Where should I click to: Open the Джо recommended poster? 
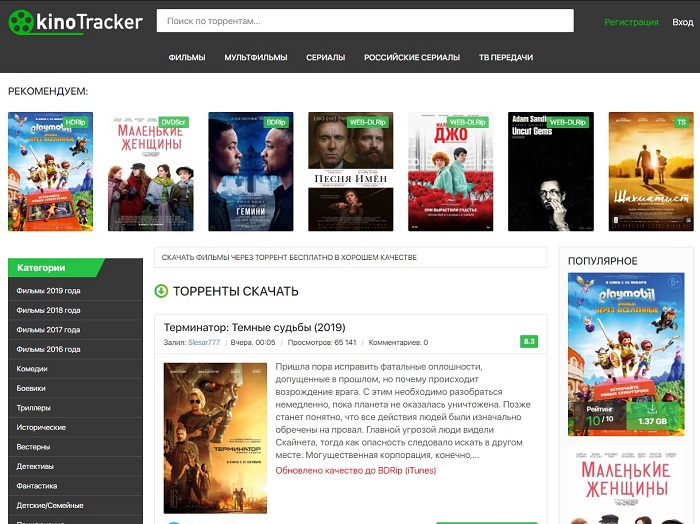(x=450, y=171)
